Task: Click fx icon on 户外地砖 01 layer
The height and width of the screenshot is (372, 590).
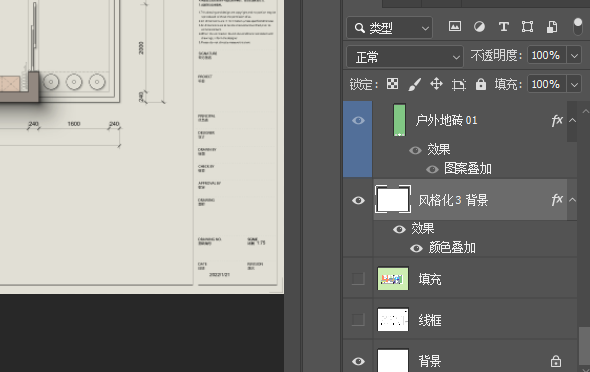Action: coord(557,120)
